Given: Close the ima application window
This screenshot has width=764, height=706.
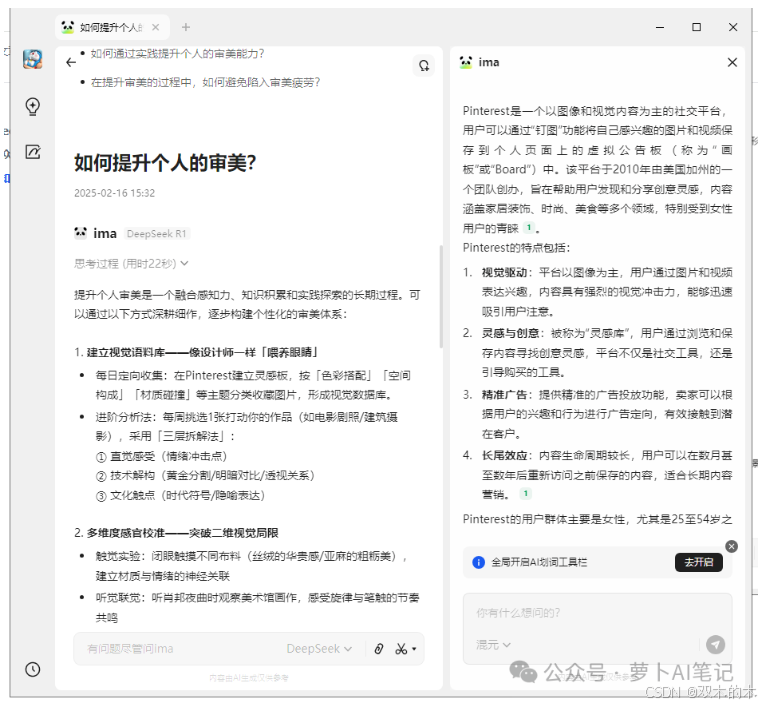Looking at the screenshot, I should pos(733,27).
